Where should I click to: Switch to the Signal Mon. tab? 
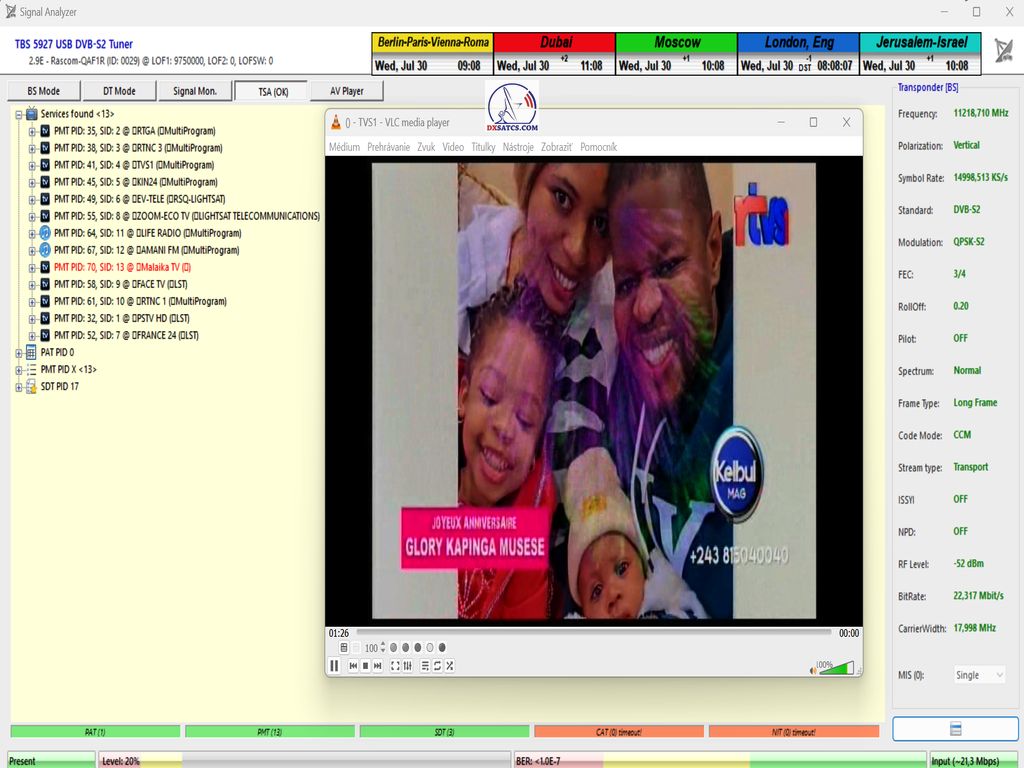coord(194,91)
